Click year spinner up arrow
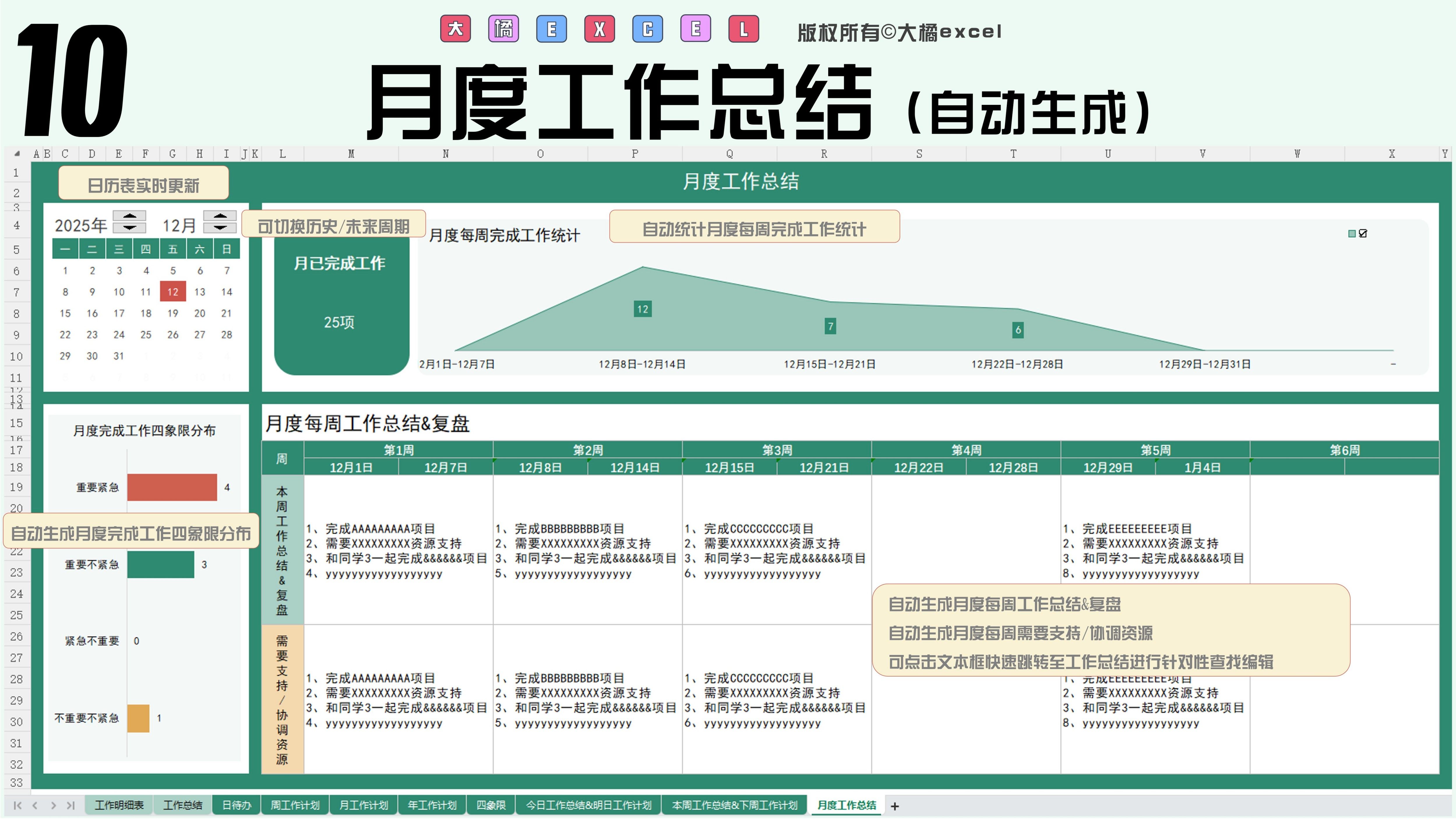1456x819 pixels. pyautogui.click(x=129, y=216)
